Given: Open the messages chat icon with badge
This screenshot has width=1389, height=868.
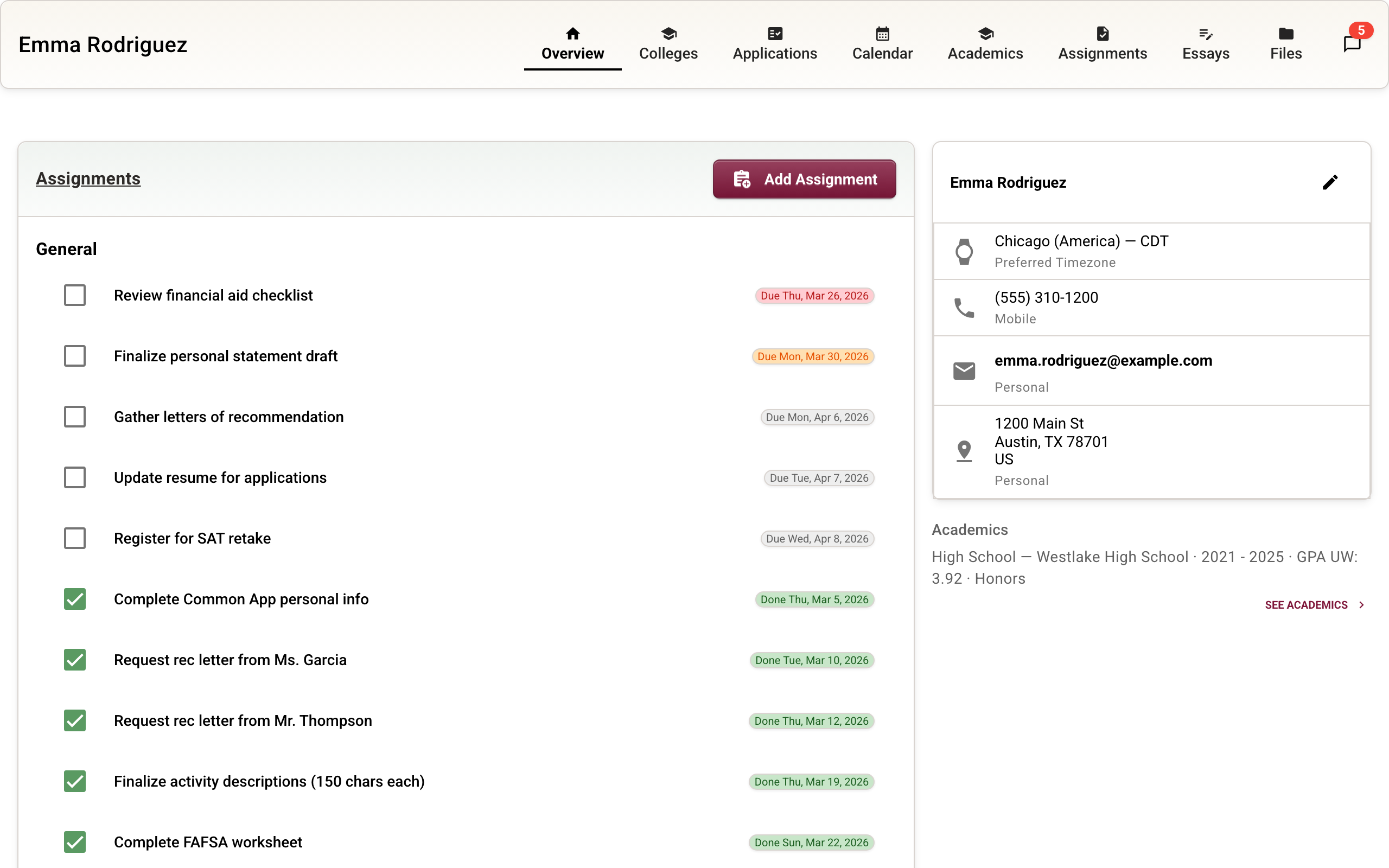Looking at the screenshot, I should [x=1352, y=43].
